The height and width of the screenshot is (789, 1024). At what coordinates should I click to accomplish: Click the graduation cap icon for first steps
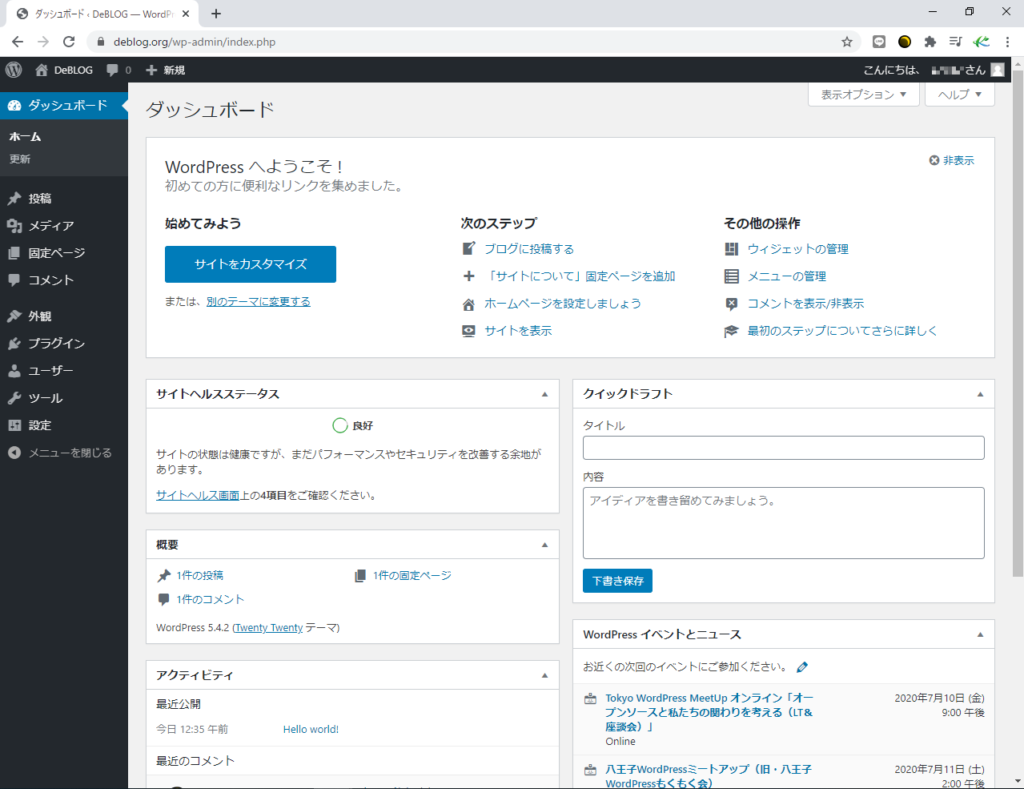[x=731, y=331]
